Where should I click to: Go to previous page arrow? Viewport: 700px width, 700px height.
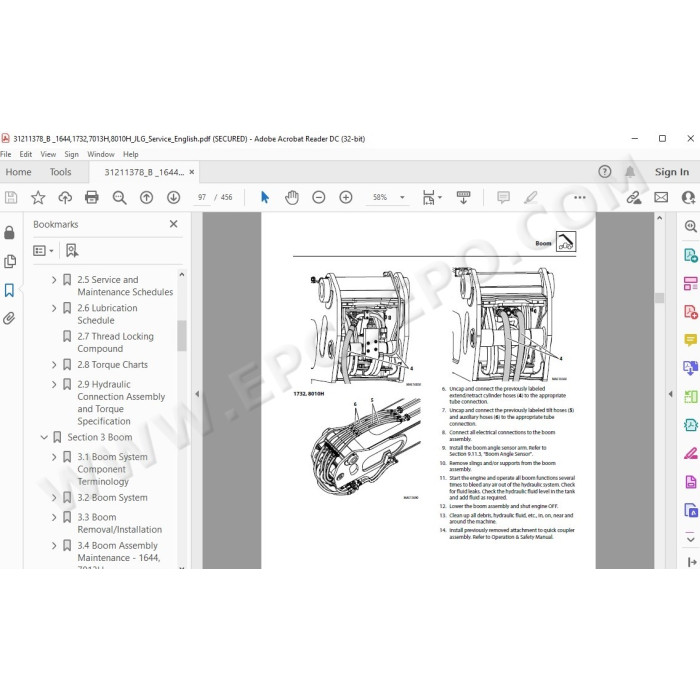click(x=146, y=197)
